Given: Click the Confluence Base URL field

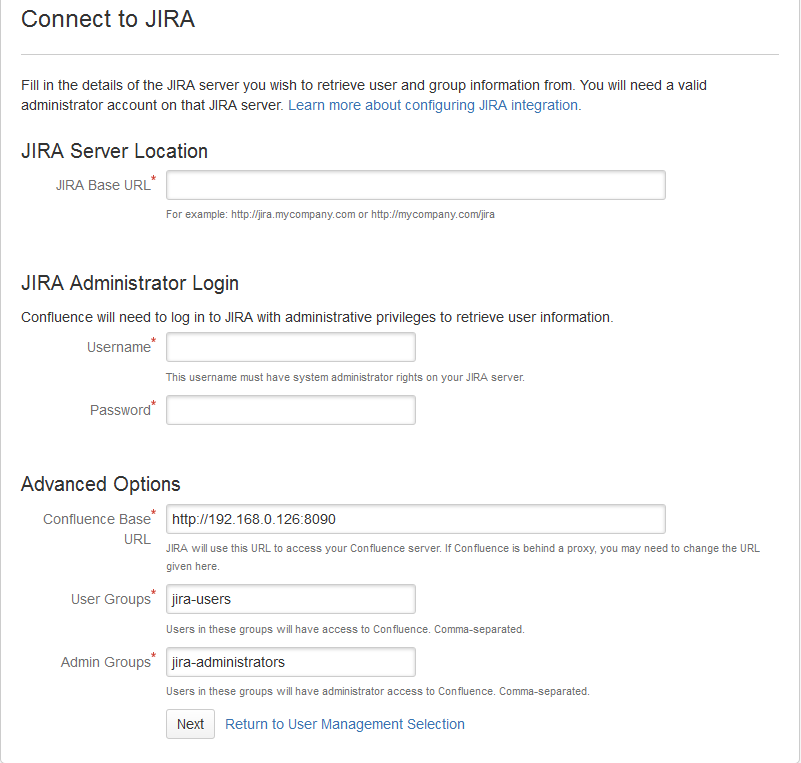Looking at the screenshot, I should (x=415, y=519).
